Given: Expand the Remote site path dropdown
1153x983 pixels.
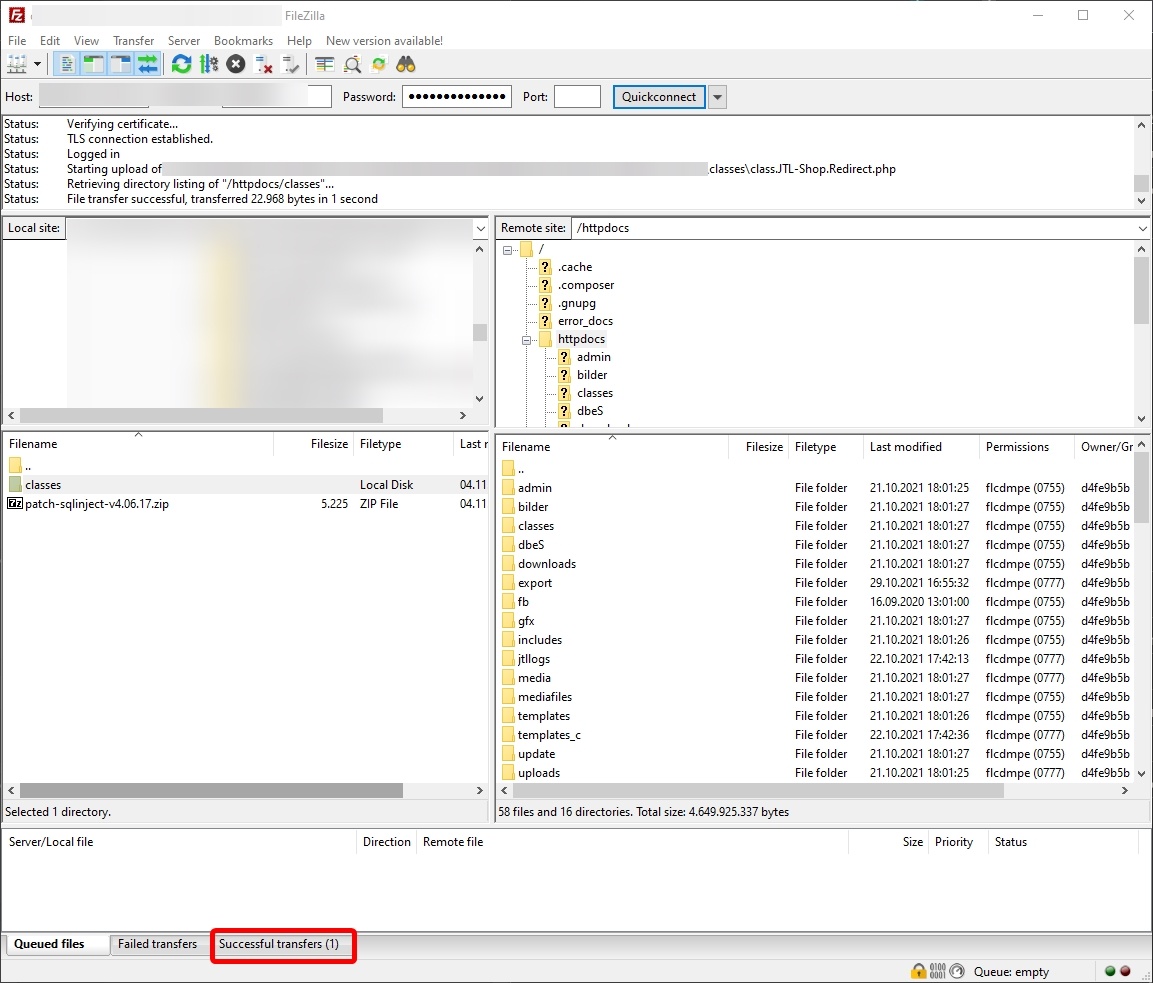Looking at the screenshot, I should [1142, 228].
